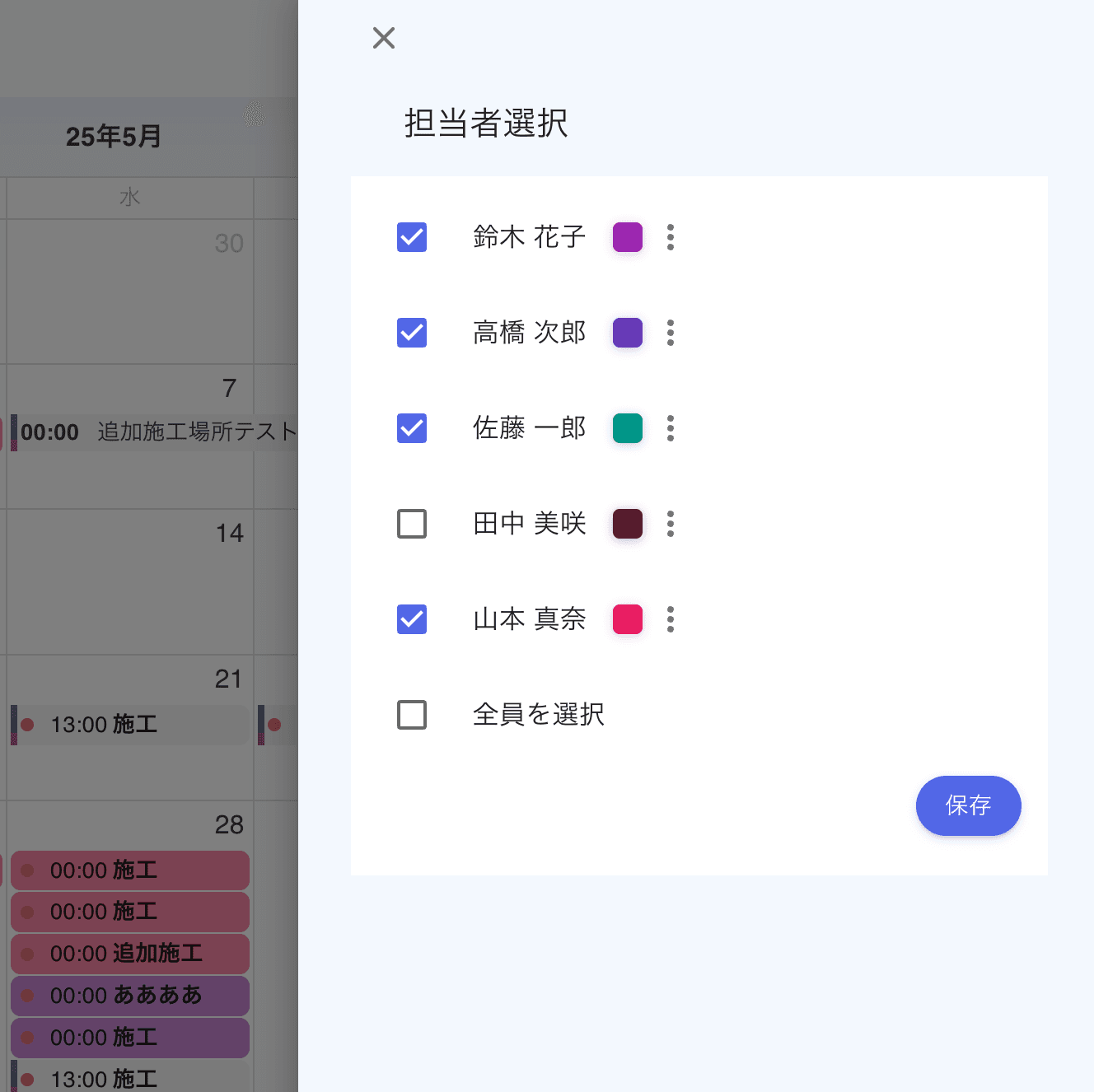The image size is (1094, 1092).
Task: Open the color swatch for 鈴木 花子
Action: pyautogui.click(x=627, y=237)
